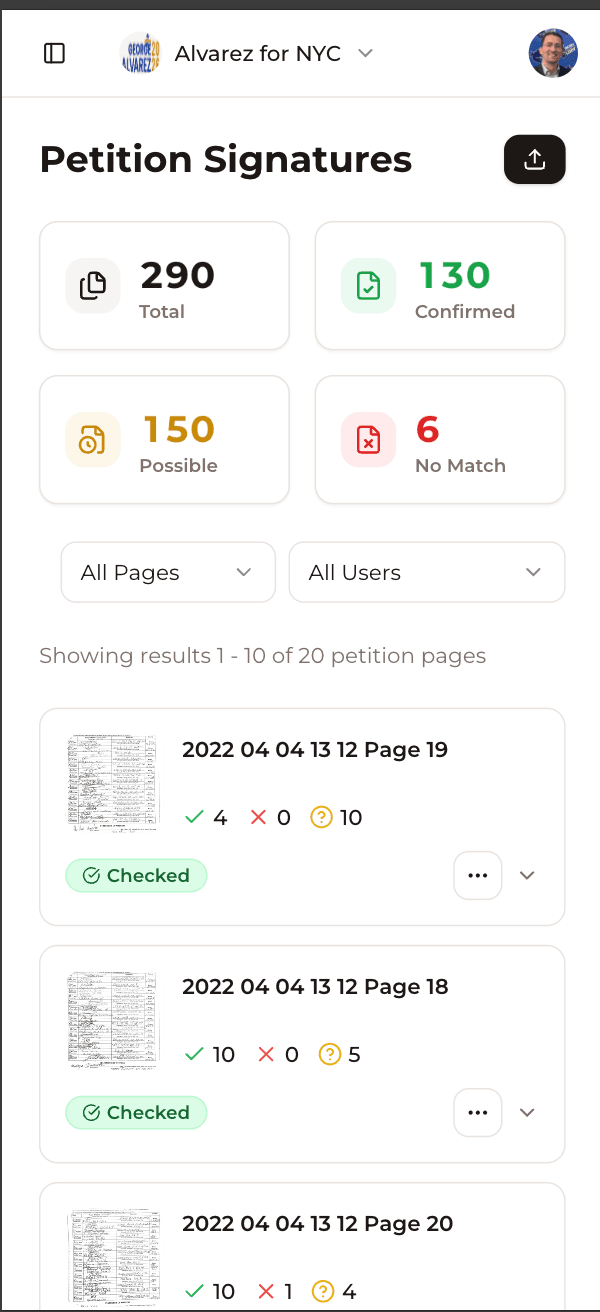Open the ellipsis options menu for Page 19
This screenshot has height=1312, width=600.
click(x=478, y=875)
